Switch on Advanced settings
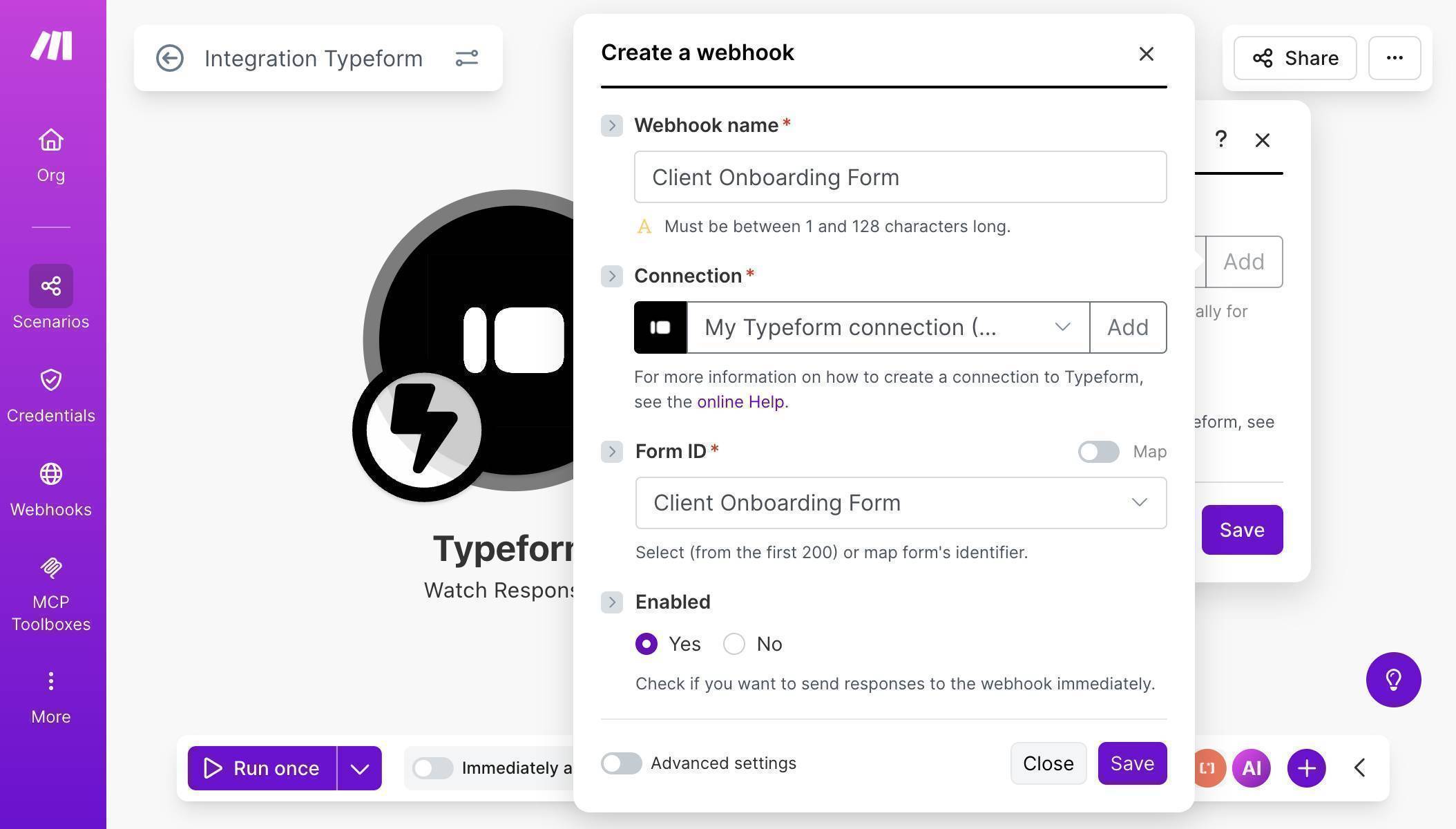 tap(620, 763)
